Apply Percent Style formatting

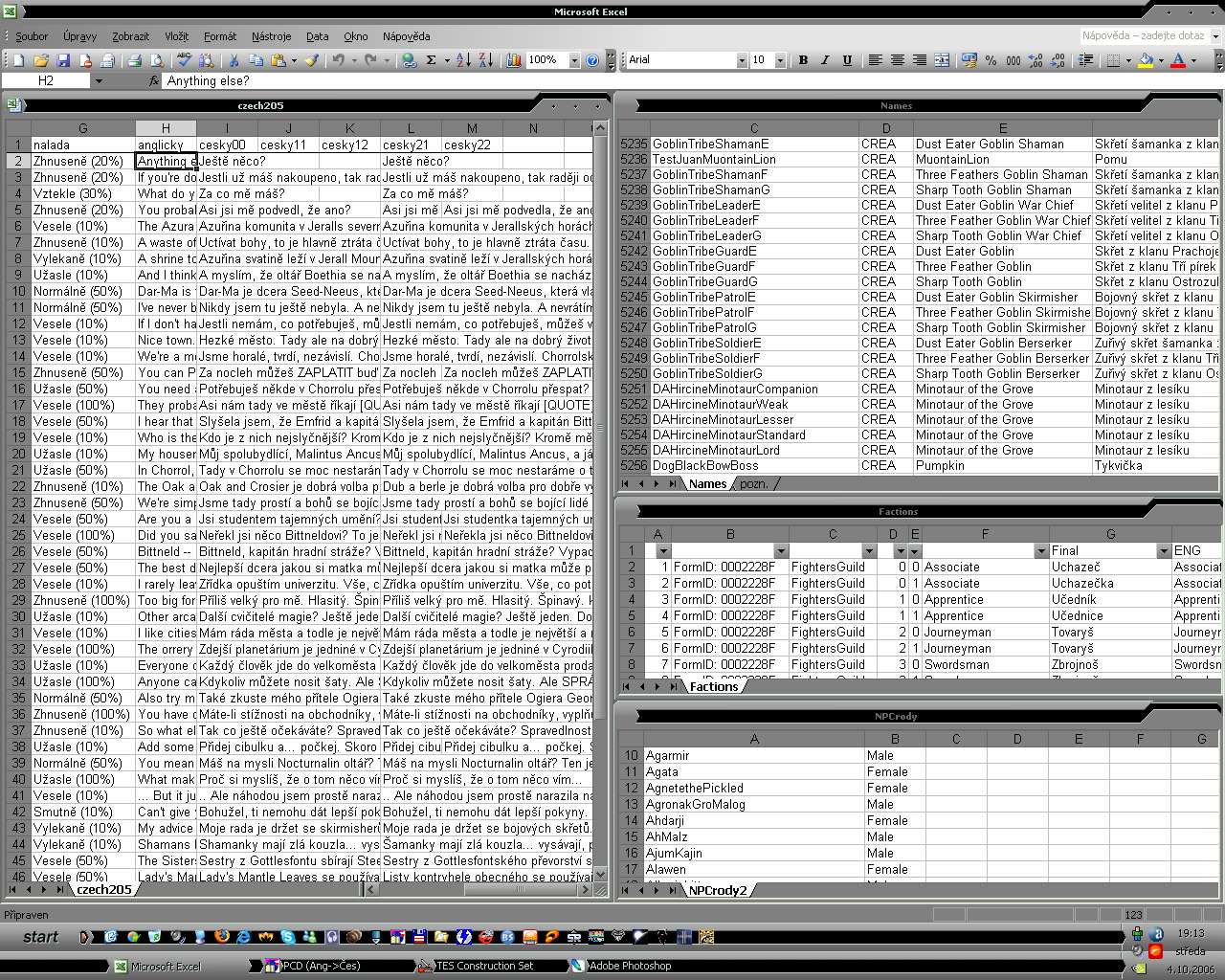(x=991, y=60)
